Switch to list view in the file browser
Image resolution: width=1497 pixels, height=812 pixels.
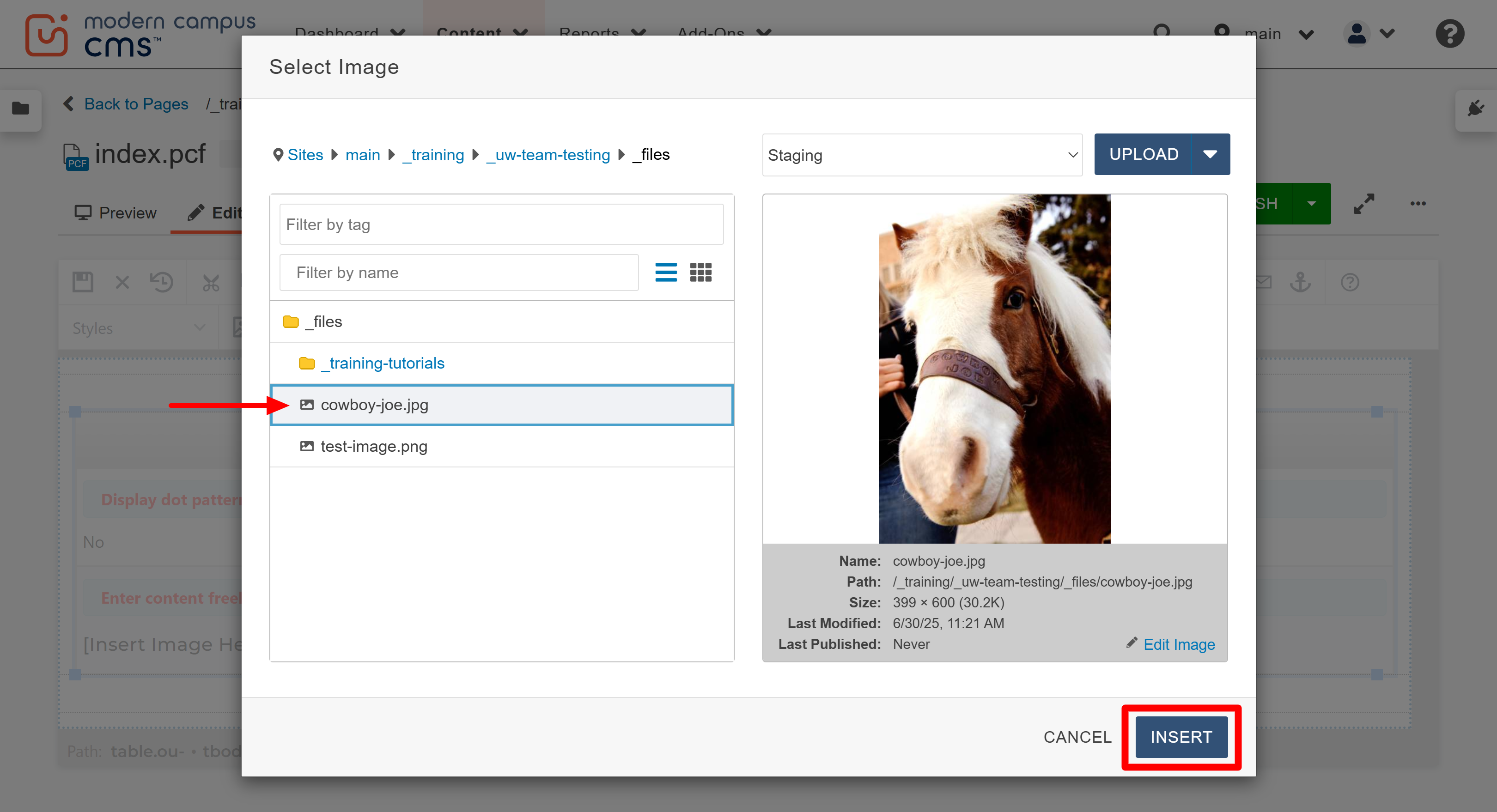click(666, 273)
